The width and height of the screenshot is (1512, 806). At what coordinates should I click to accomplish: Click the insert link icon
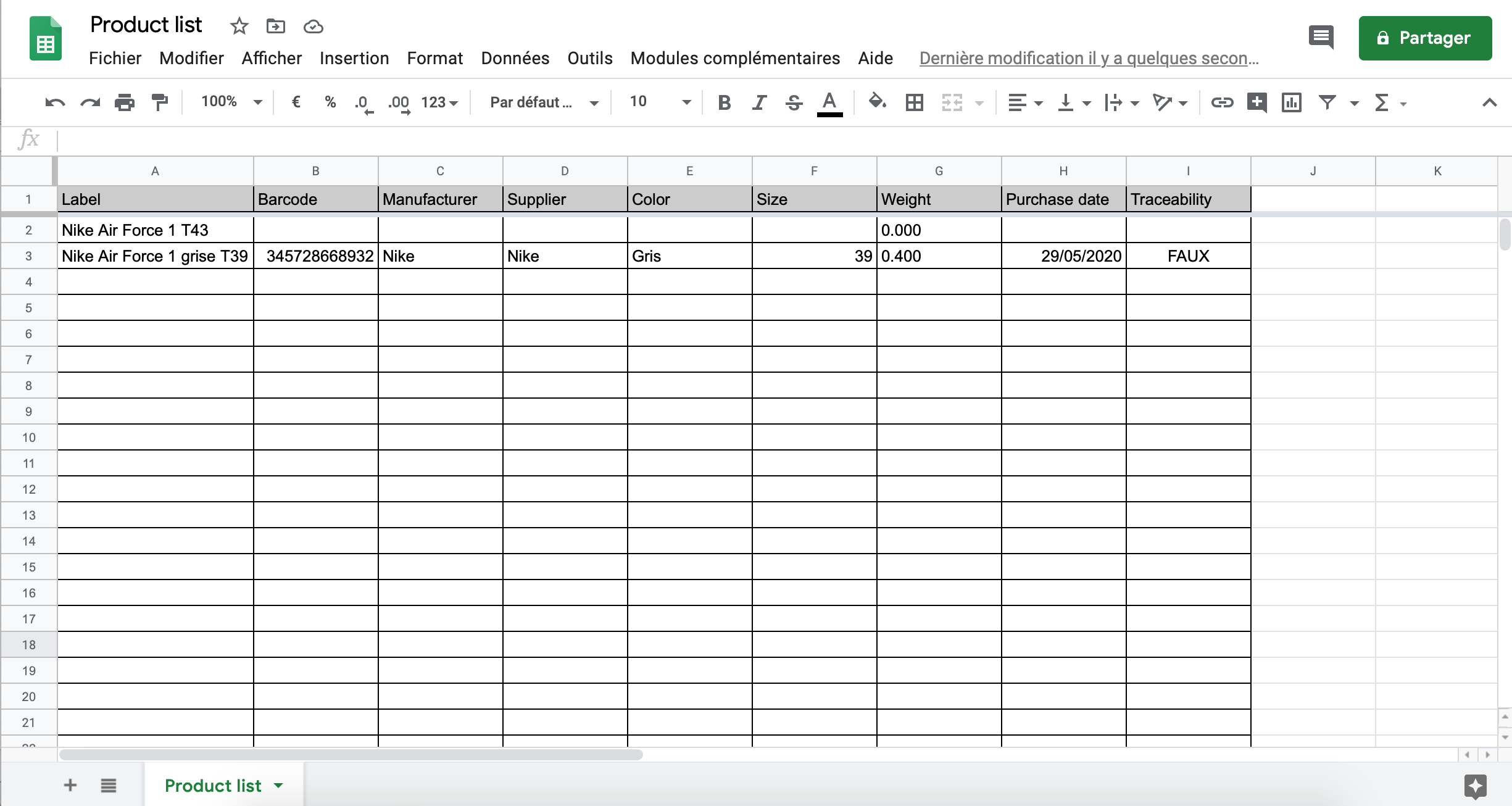click(1221, 102)
